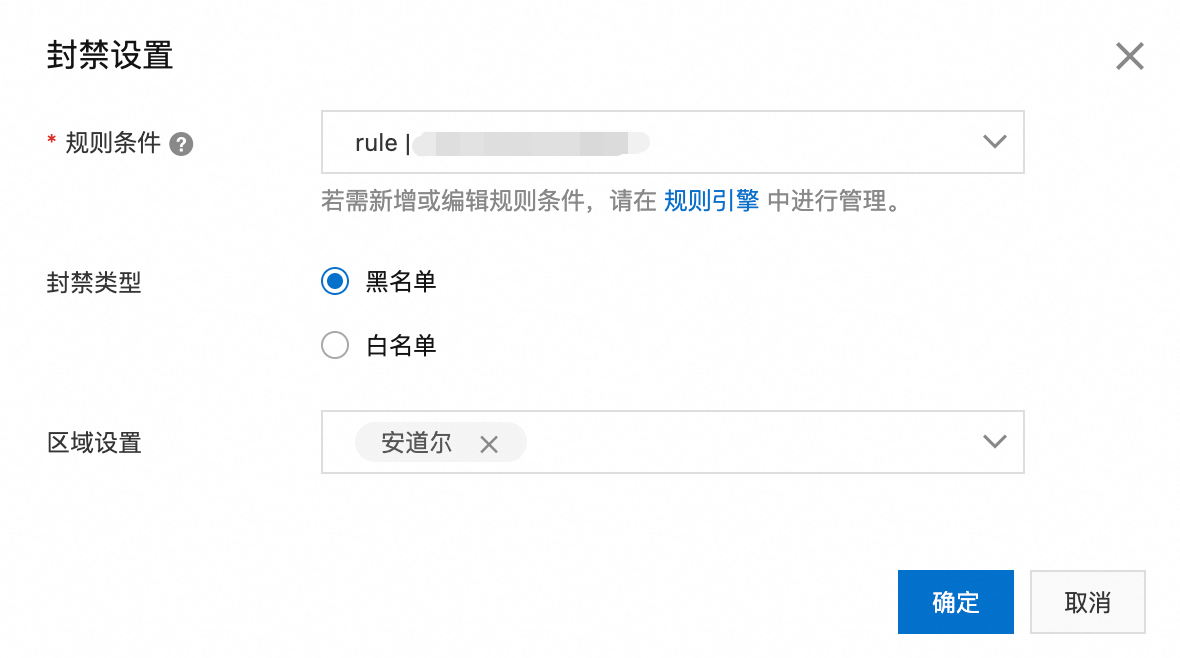The width and height of the screenshot is (1180, 658).
Task: Select the 黑名单 radio button
Action: [x=335, y=282]
